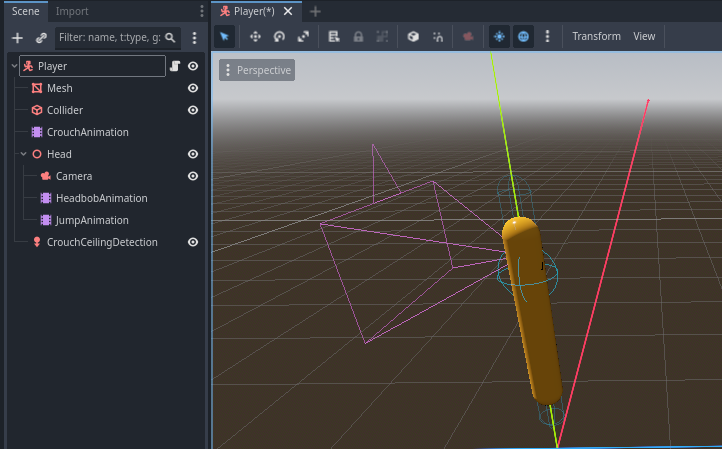Screen dimensions: 722x449
Task: Click the instantiate scene link icon
Action: [41, 38]
